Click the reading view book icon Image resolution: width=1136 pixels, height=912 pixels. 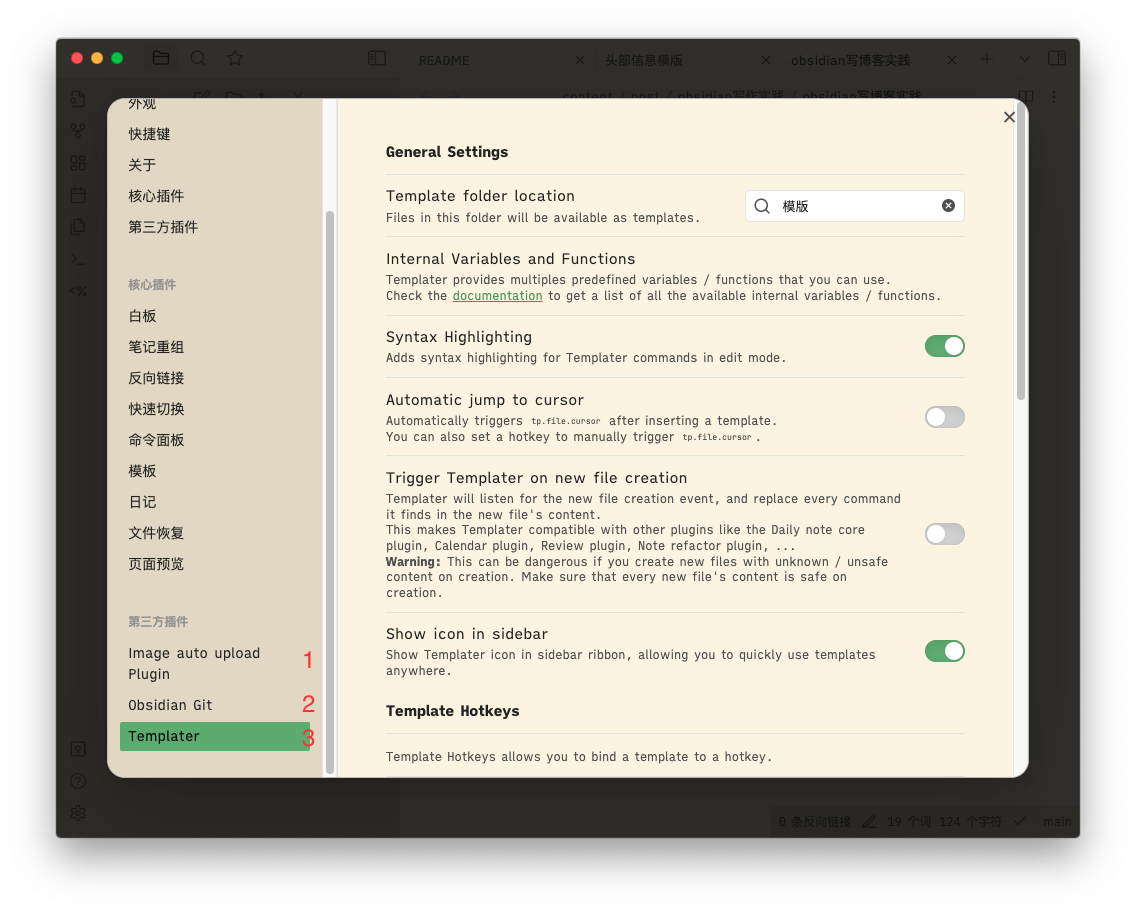pos(1026,96)
